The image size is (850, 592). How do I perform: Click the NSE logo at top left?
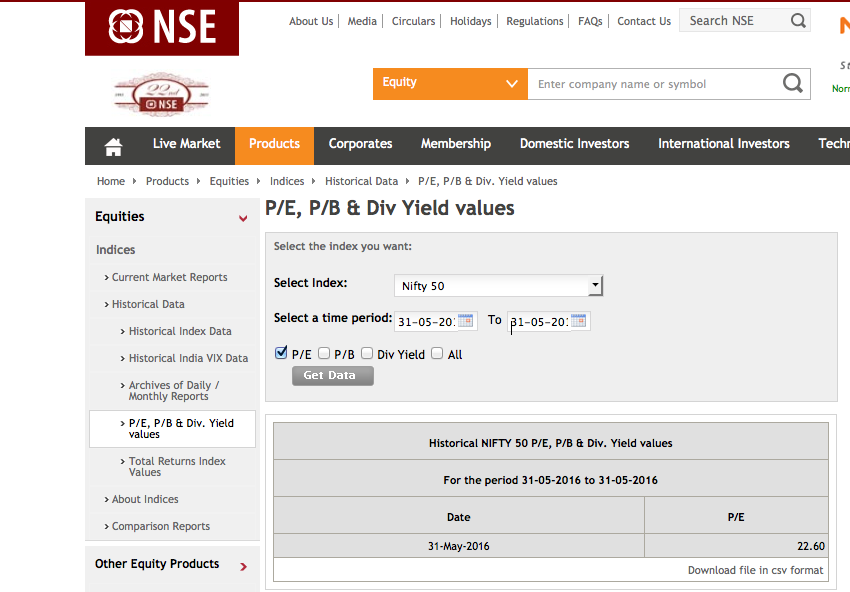162,27
